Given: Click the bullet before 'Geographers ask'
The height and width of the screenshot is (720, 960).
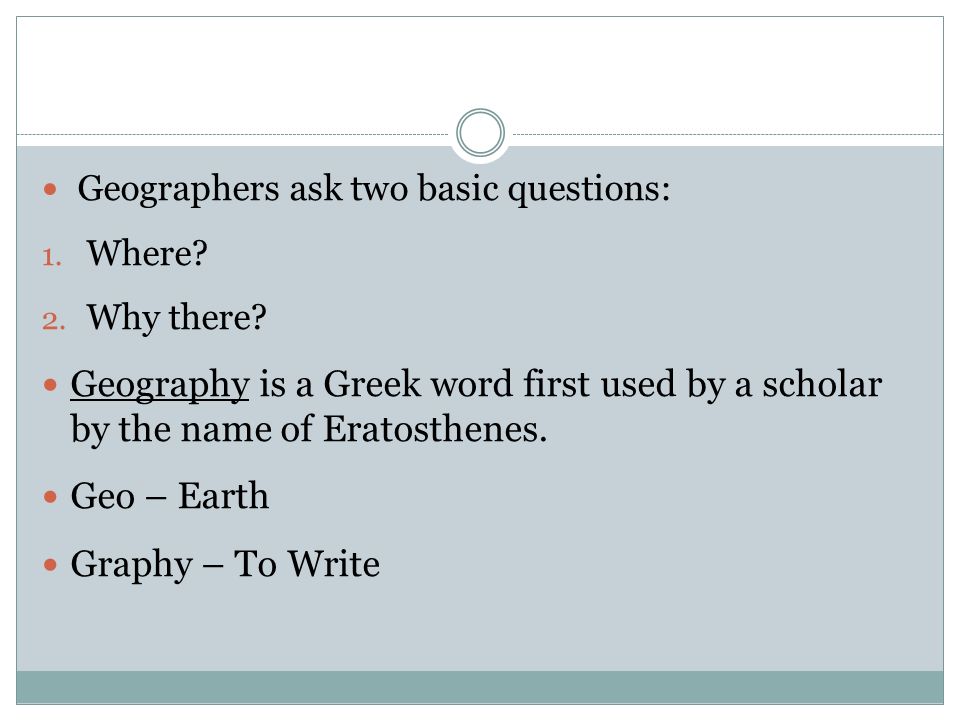Looking at the screenshot, I should pos(50,189).
